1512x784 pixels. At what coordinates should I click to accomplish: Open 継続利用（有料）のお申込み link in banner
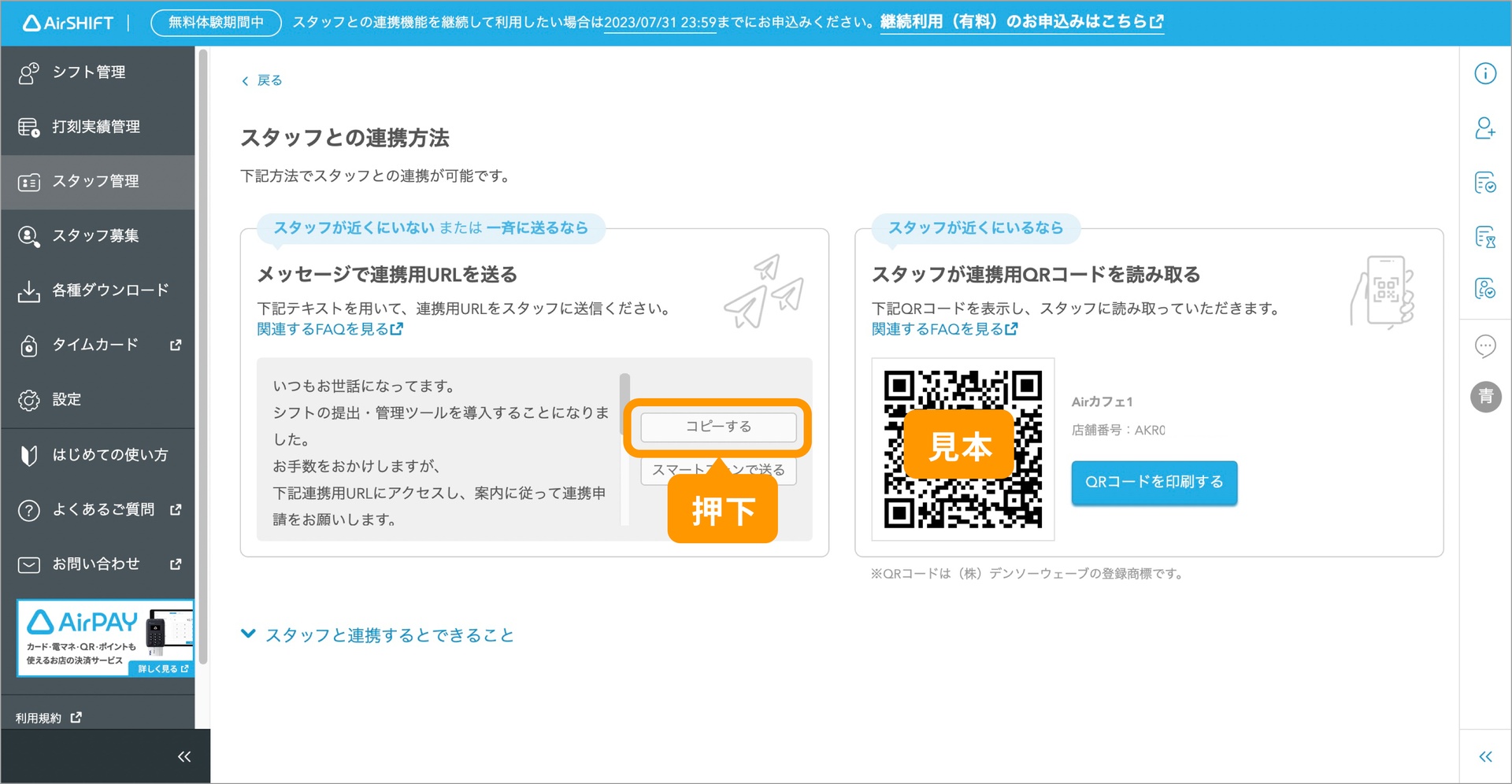click(x=1021, y=22)
